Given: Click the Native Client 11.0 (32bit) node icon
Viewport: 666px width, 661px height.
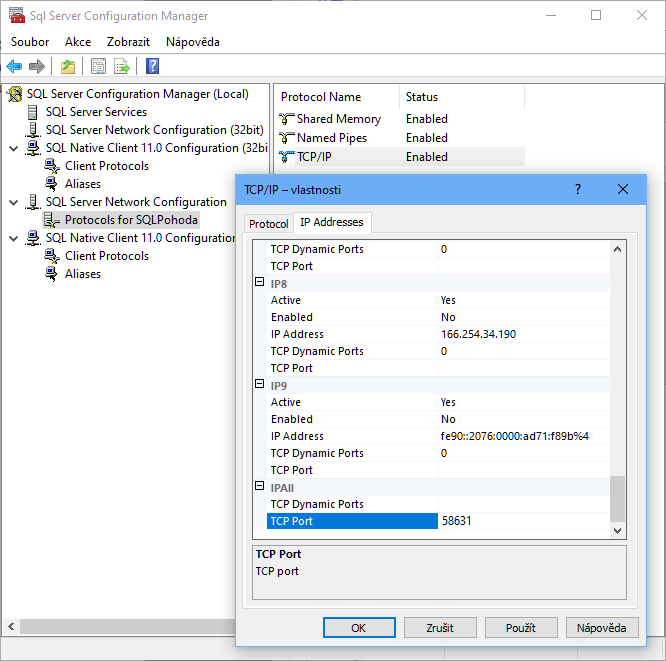Looking at the screenshot, I should click(33, 148).
